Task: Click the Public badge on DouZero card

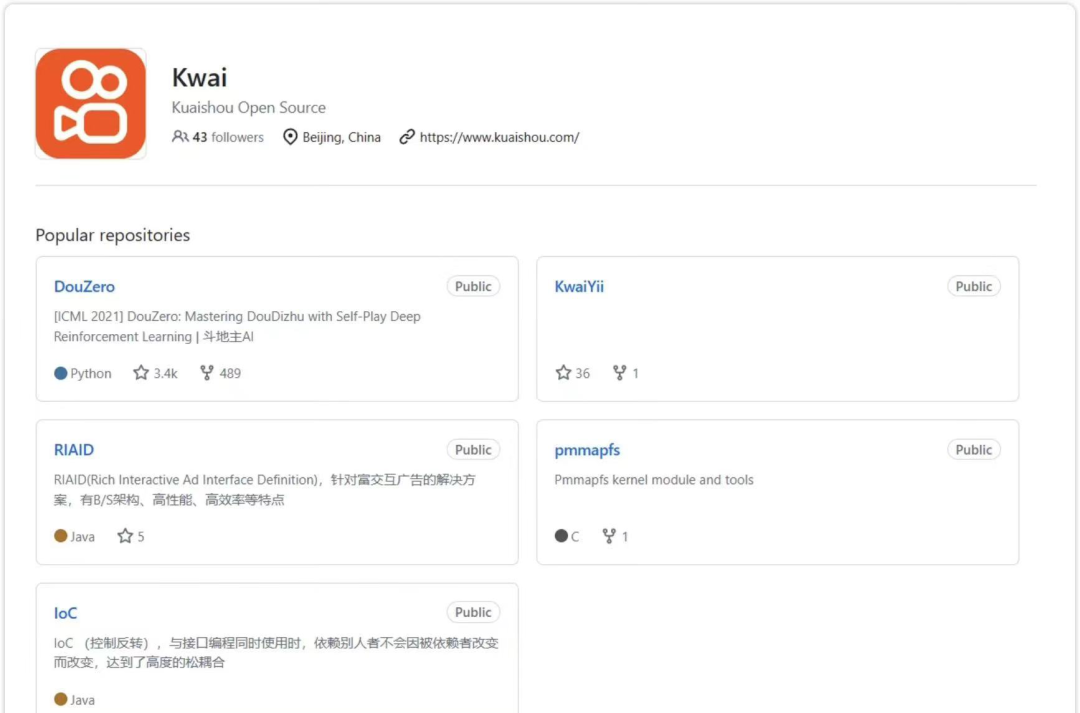Action: pyautogui.click(x=473, y=287)
